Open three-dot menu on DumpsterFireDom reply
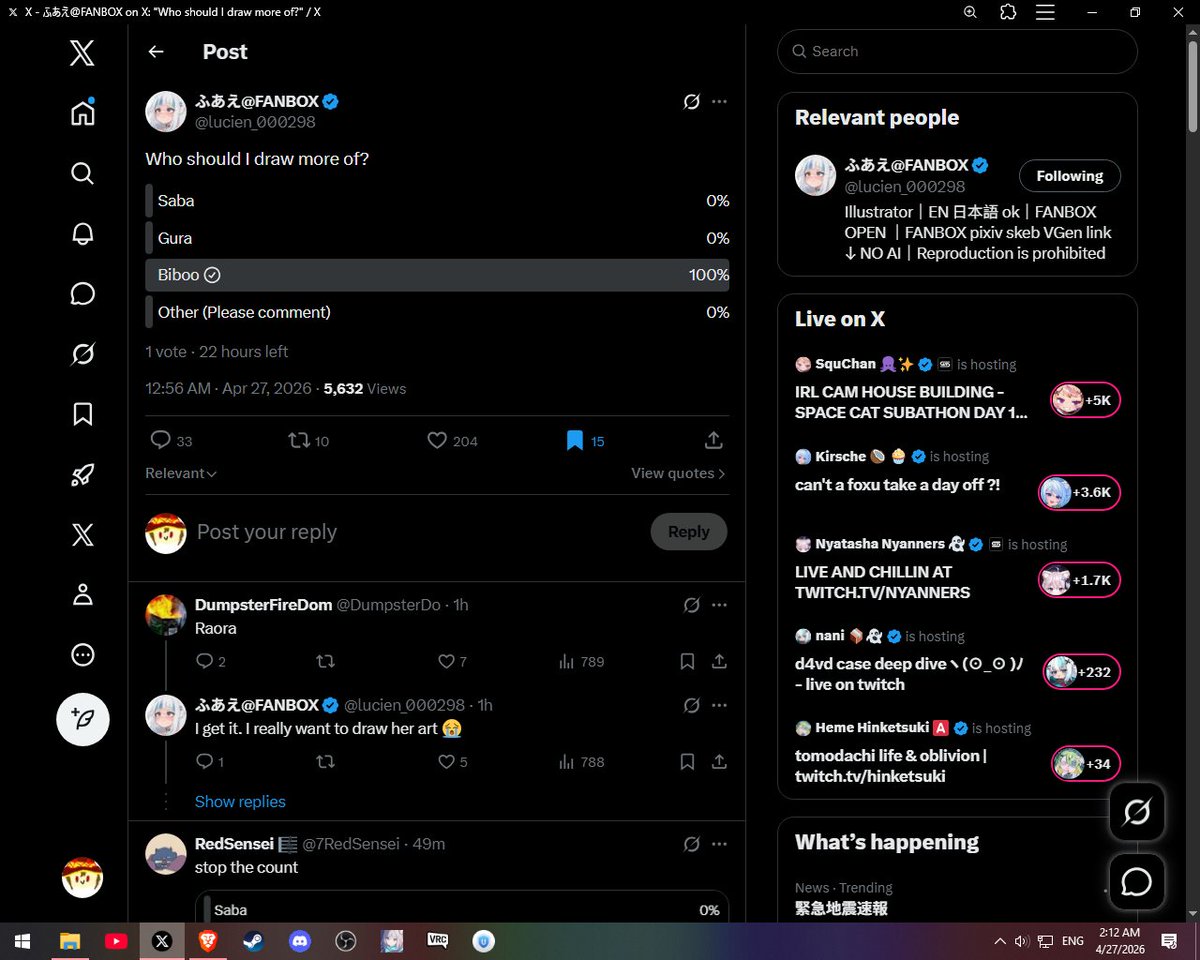1200x960 pixels. pos(719,605)
